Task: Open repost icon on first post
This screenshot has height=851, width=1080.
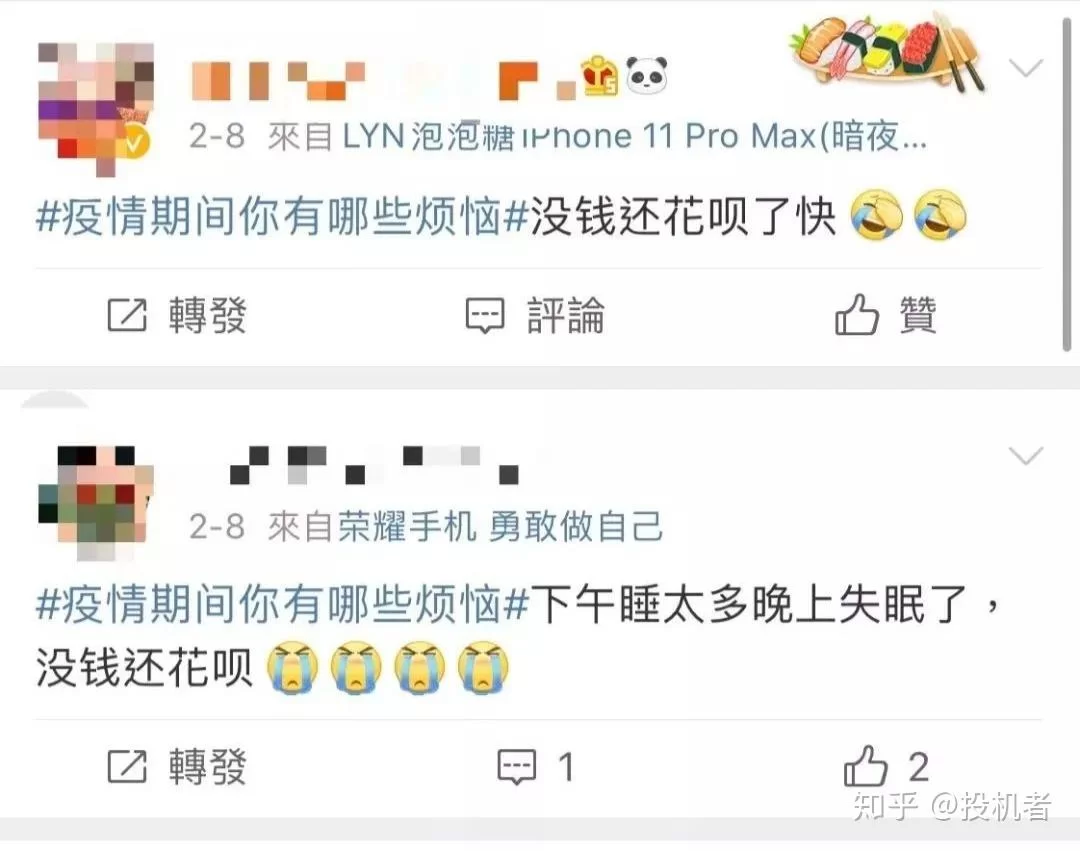Action: pyautogui.click(x=127, y=316)
